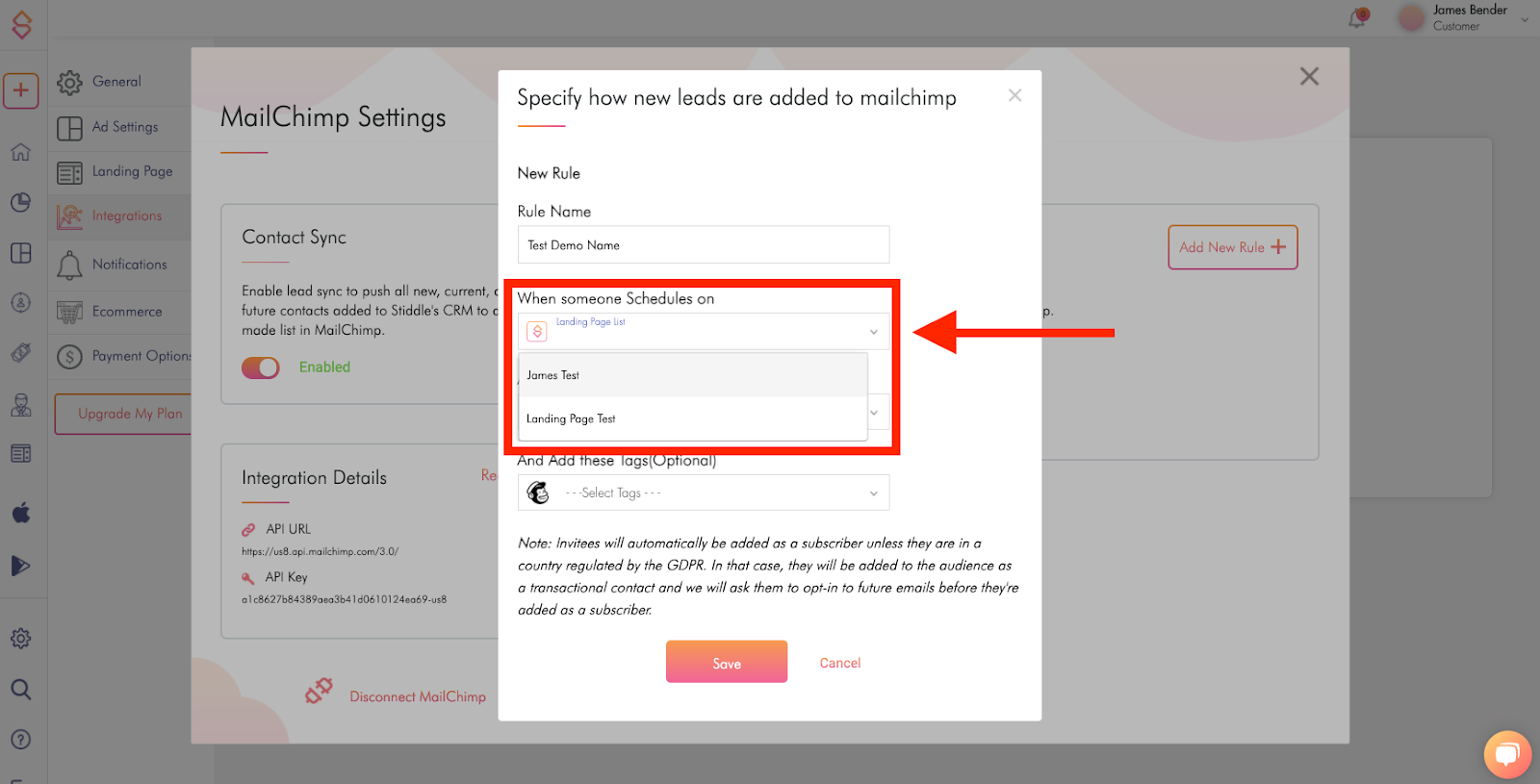
Task: Collapse the Landing Page List dropdown
Action: tap(874, 332)
